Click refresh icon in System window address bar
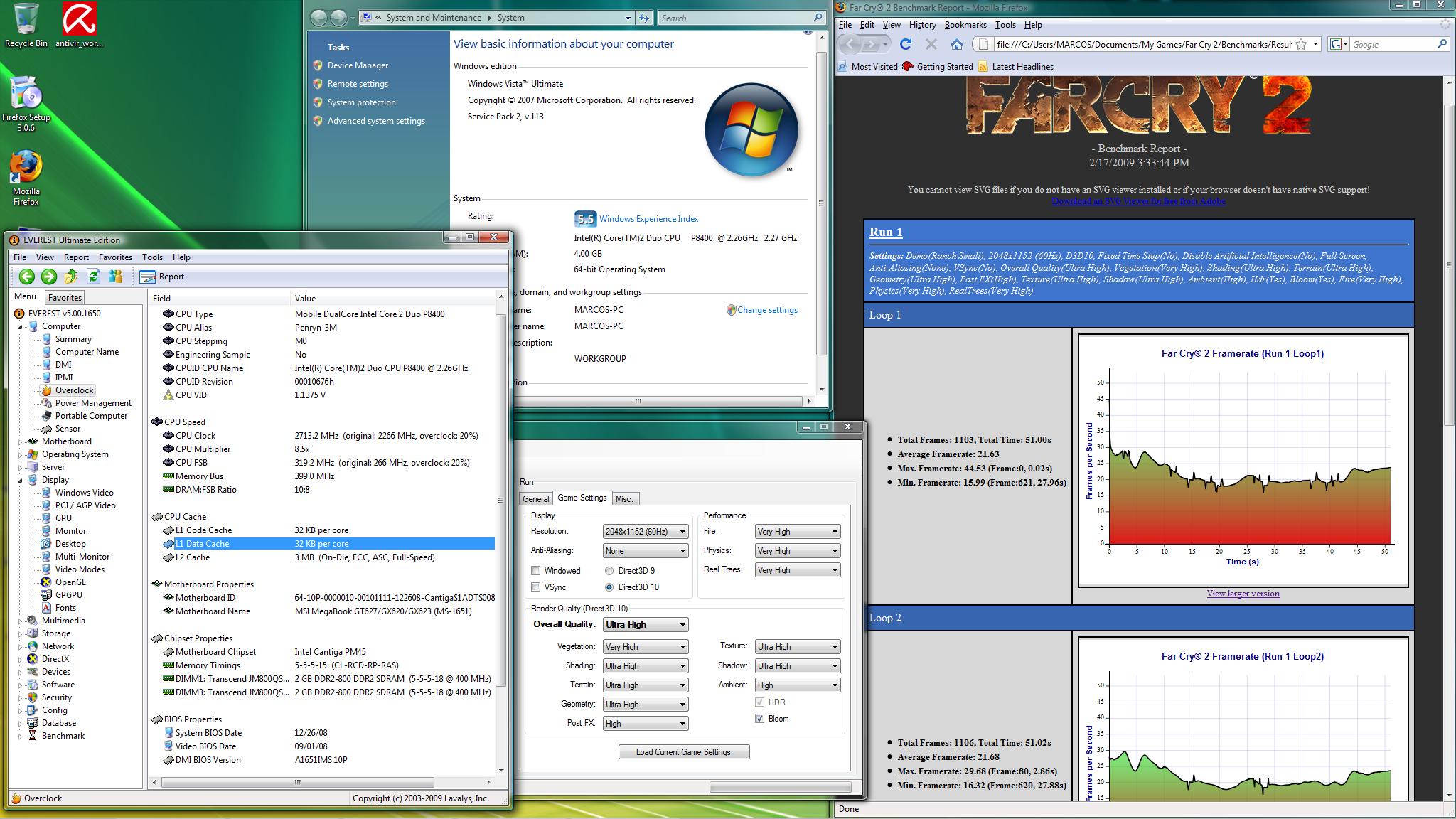1456x819 pixels. (644, 18)
